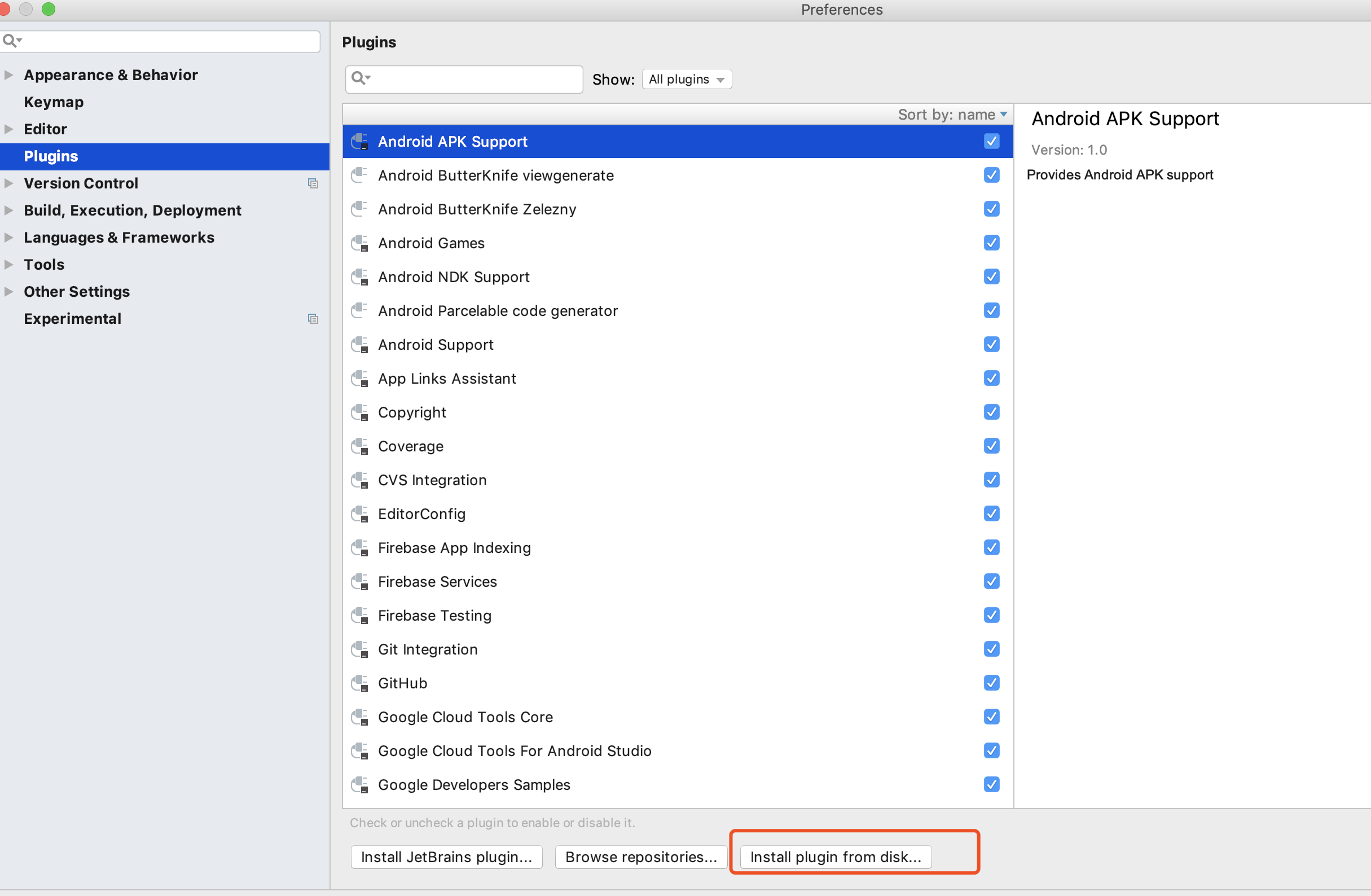Click Install JetBrains plugin button

(x=446, y=857)
